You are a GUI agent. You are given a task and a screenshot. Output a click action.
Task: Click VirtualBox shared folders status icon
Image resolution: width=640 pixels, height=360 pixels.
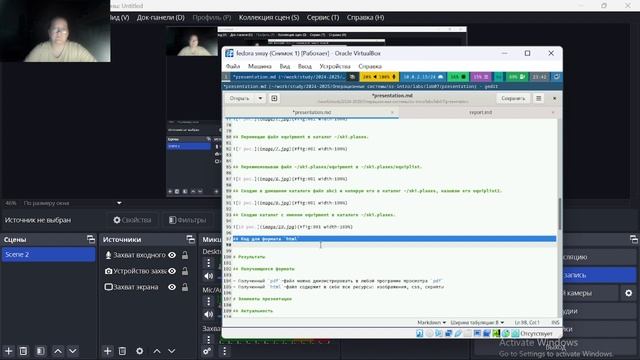pos(467,333)
